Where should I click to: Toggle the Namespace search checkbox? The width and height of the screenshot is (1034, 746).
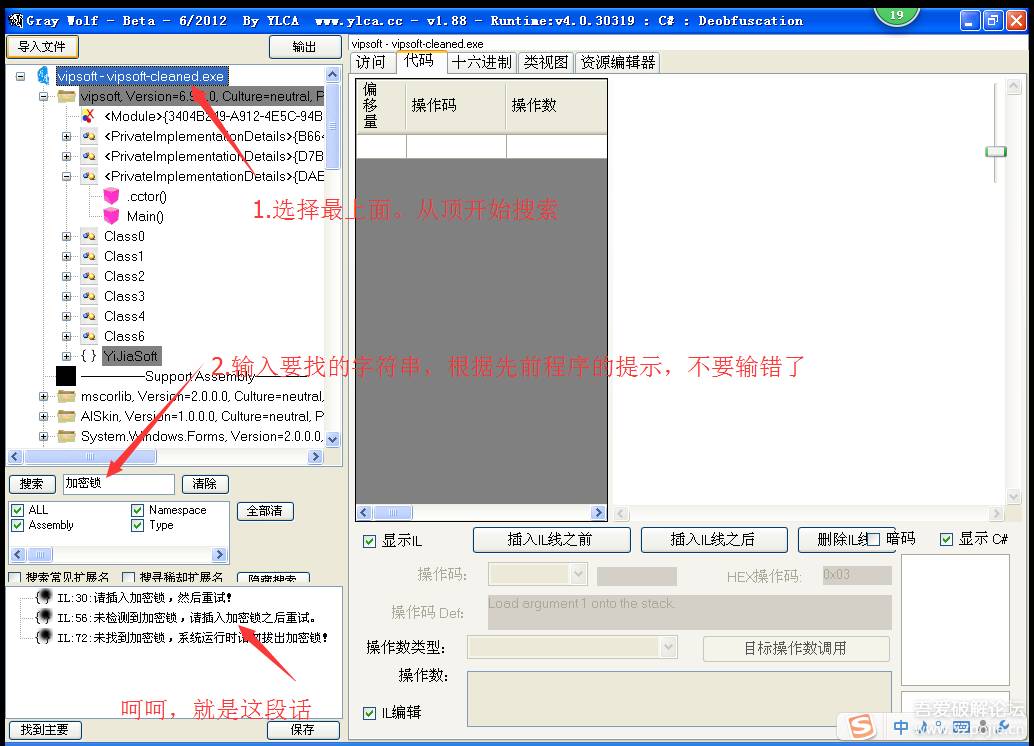point(137,510)
